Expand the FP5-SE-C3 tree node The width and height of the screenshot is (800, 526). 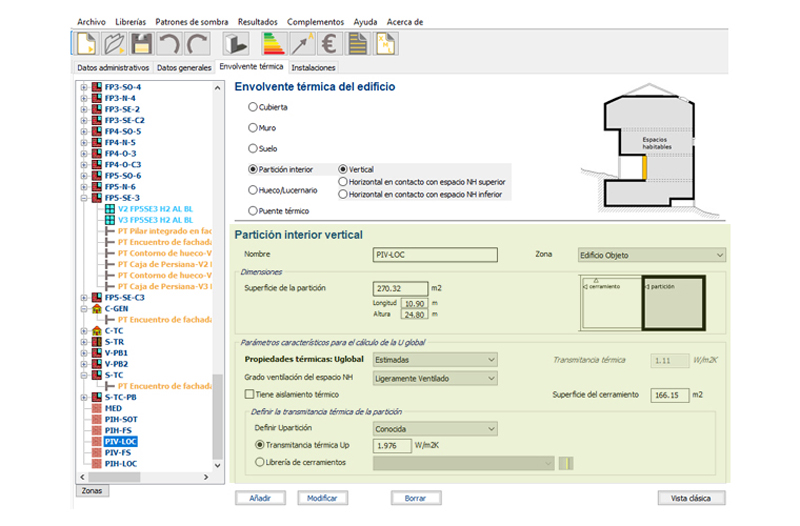pos(84,298)
